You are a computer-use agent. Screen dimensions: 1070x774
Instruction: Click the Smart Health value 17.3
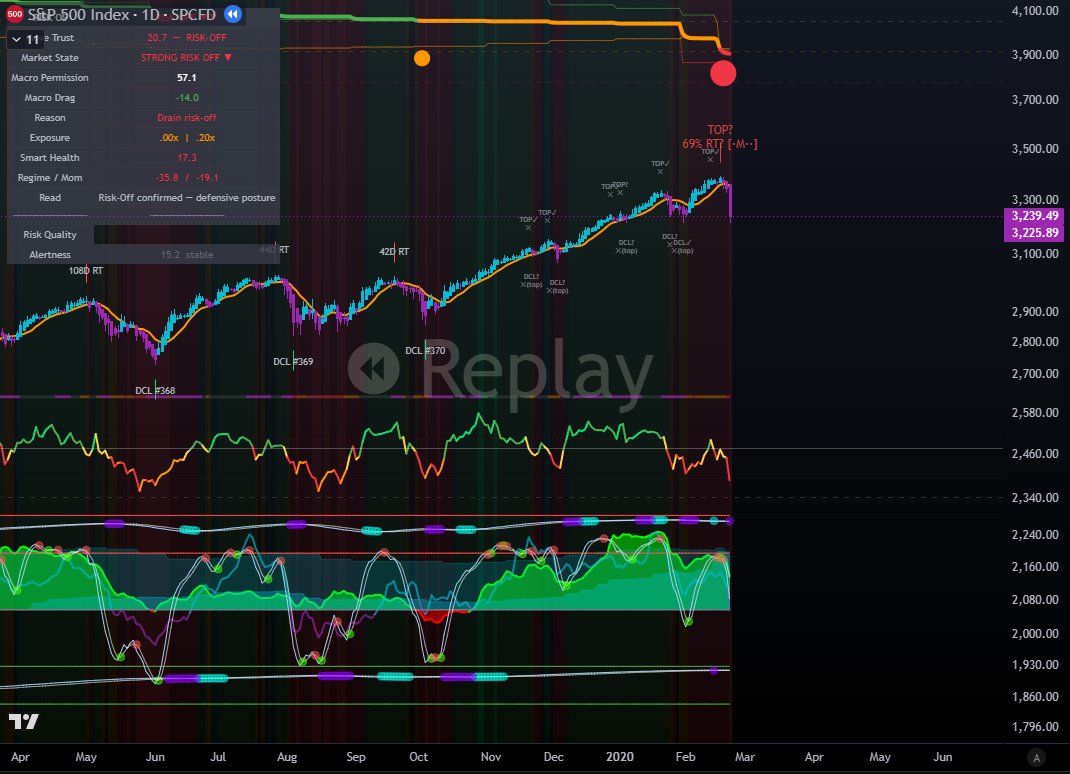click(186, 158)
